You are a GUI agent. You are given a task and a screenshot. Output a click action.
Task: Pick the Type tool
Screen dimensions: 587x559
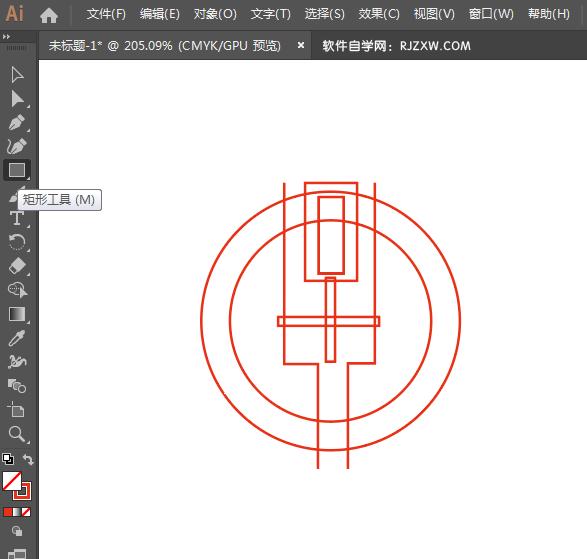(17, 218)
